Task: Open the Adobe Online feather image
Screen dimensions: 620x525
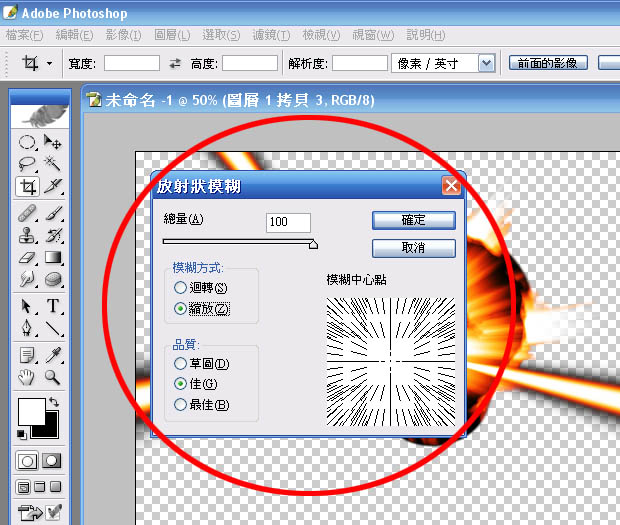Action: [x=40, y=116]
